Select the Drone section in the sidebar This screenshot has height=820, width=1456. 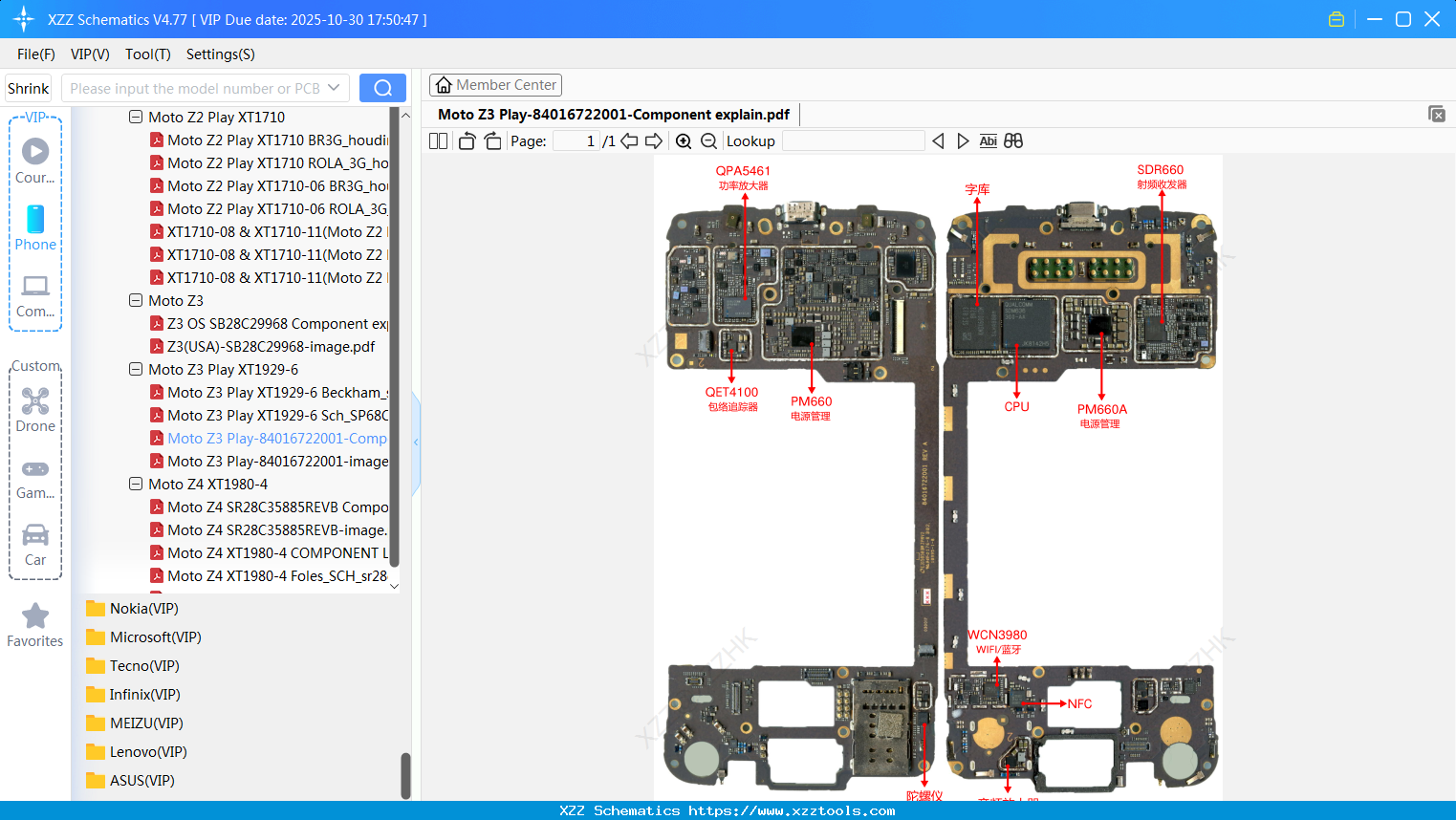35,409
